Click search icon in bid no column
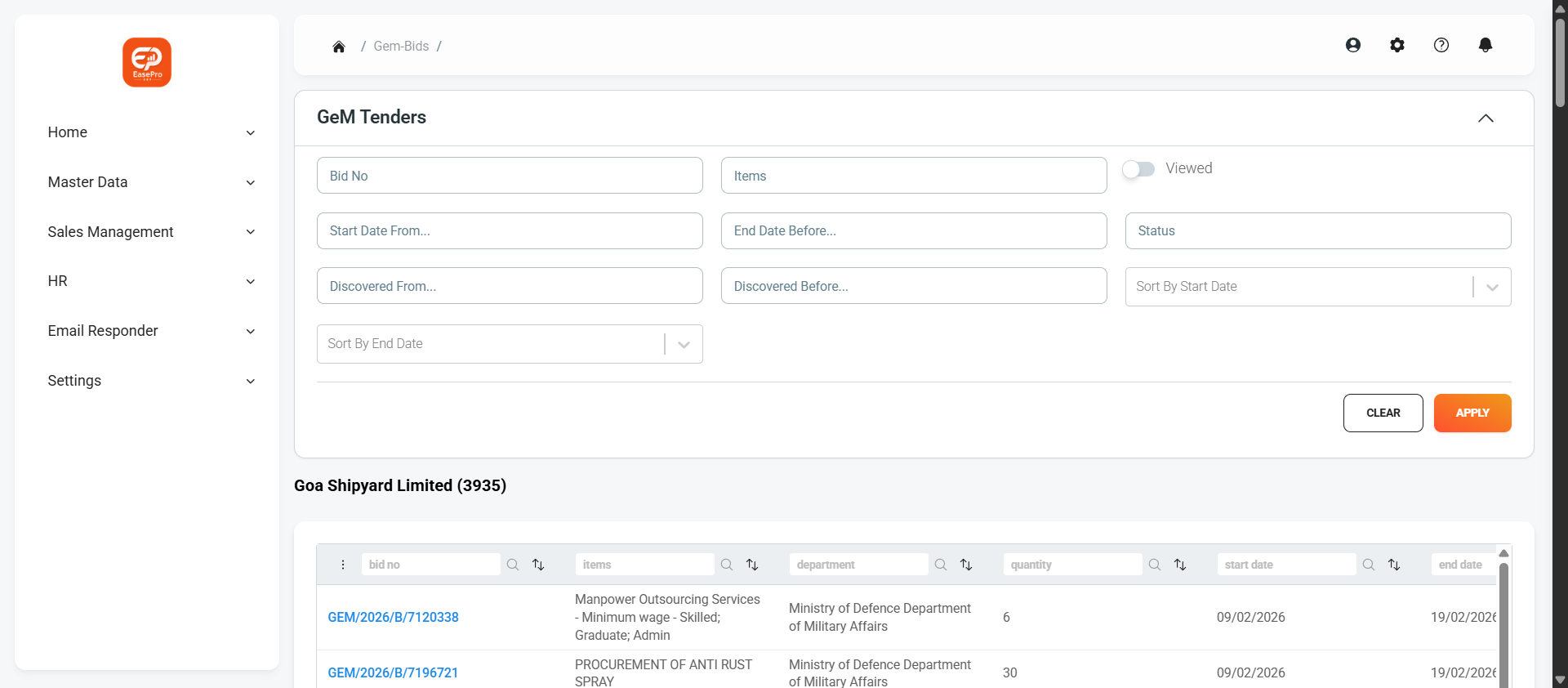Image resolution: width=1568 pixels, height=688 pixels. [513, 565]
